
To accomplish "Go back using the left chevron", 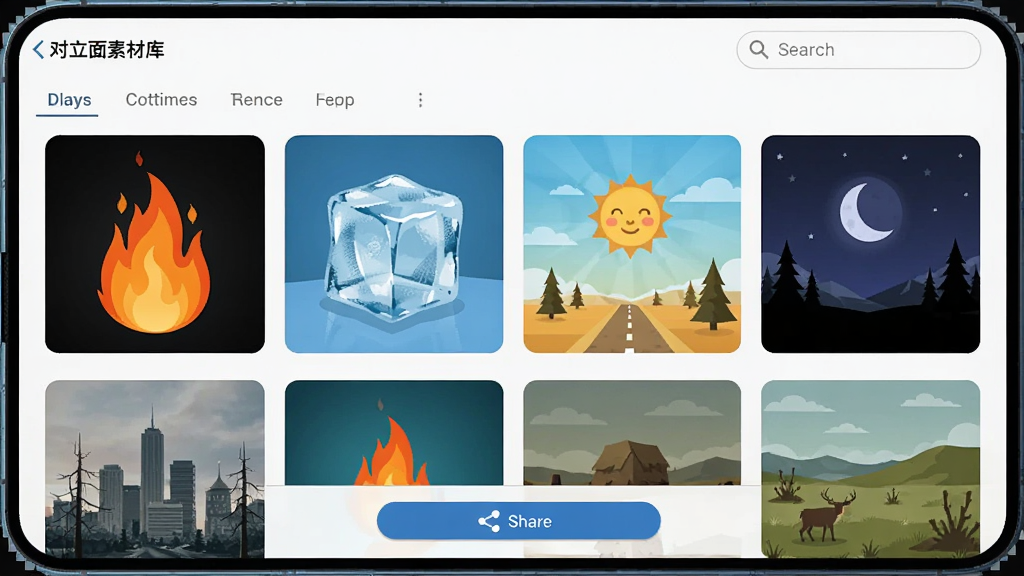I will pyautogui.click(x=39, y=50).
